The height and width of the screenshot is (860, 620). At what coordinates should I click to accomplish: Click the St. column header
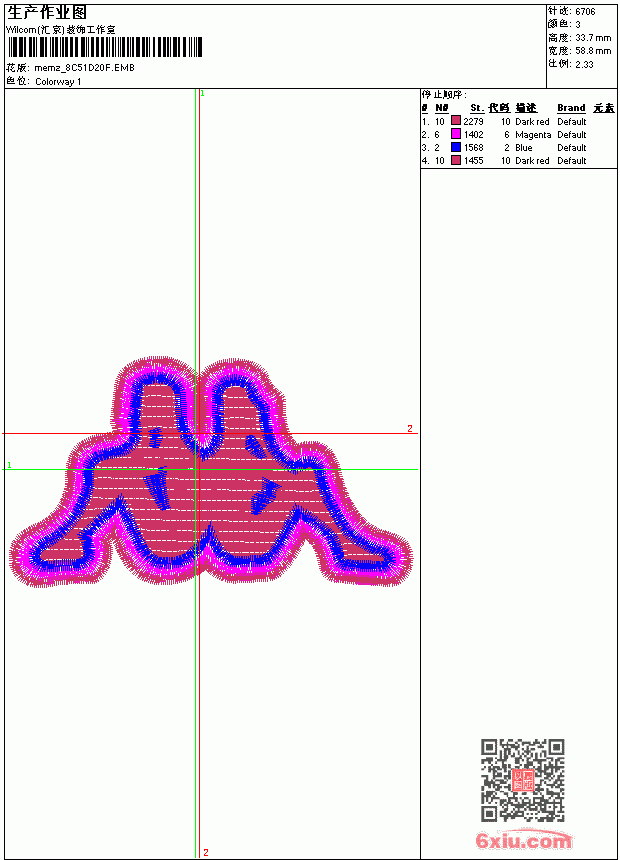pos(477,108)
